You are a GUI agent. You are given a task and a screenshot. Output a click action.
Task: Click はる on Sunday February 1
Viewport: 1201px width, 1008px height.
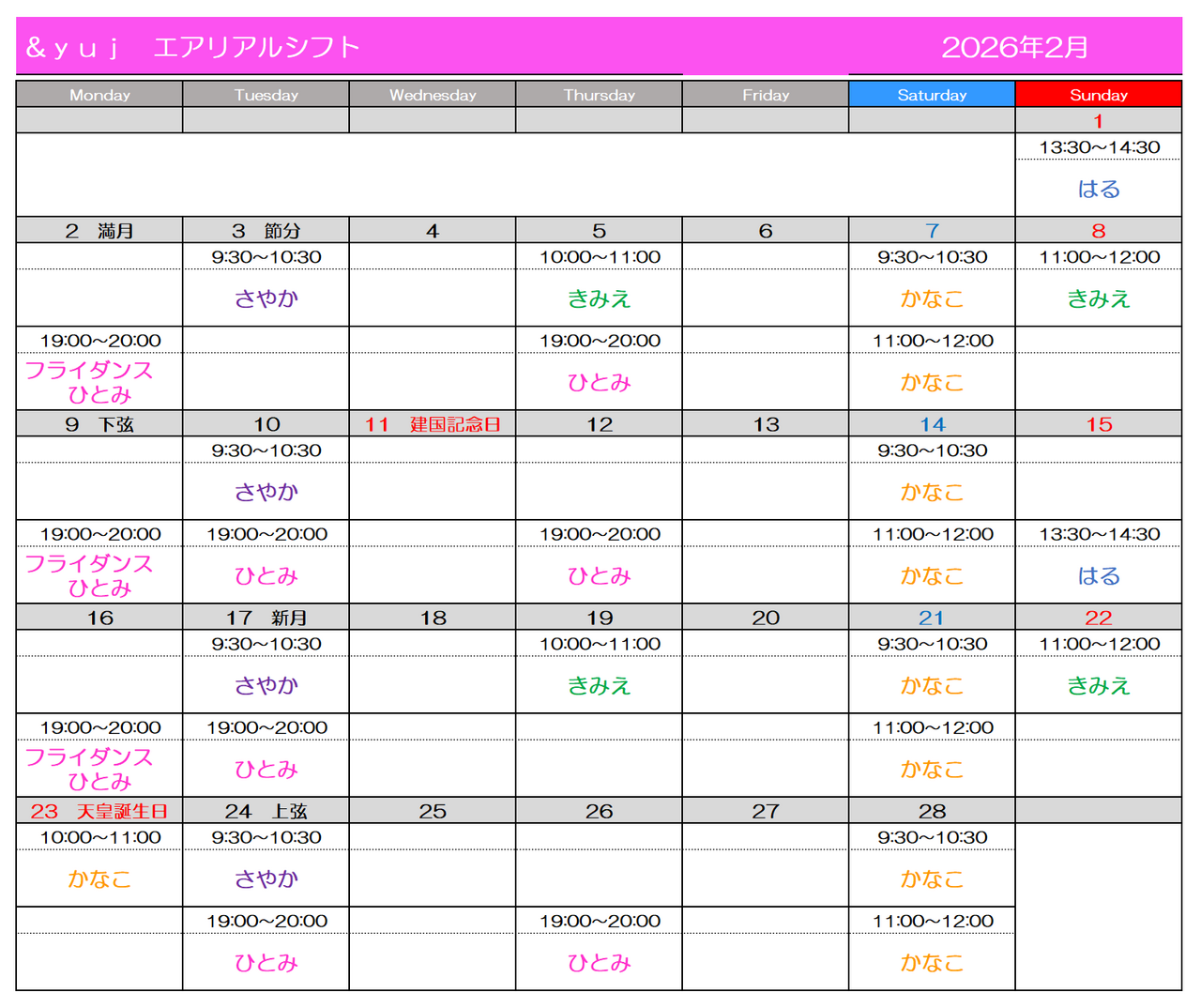click(x=1098, y=190)
